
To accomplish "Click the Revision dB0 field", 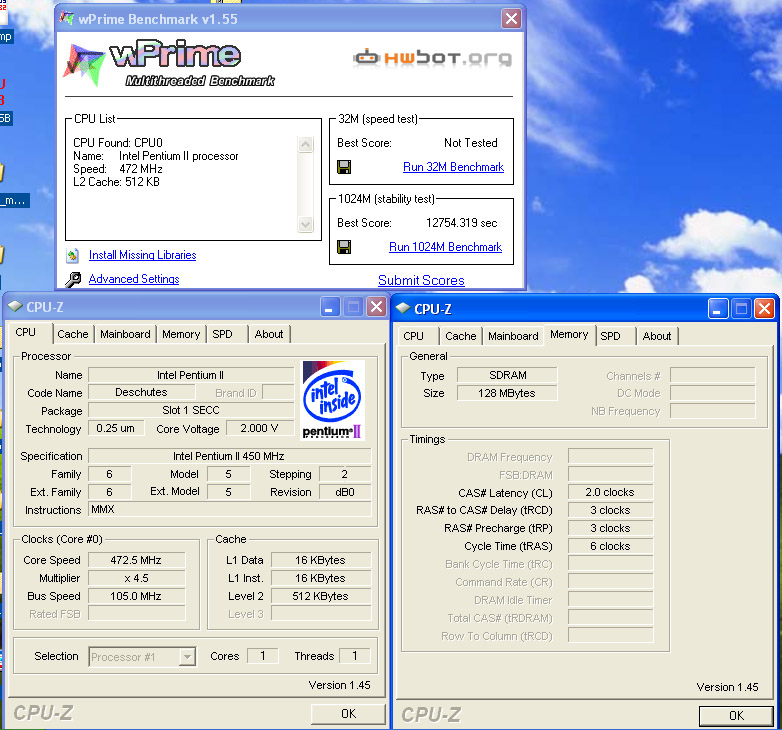I will (345, 492).
